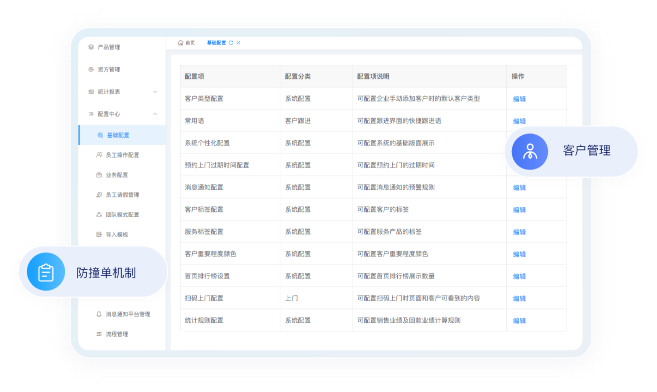Viewport: 657px width, 392px height.
Task: Click 编辑 for 统计规则配置 row
Action: tap(519, 321)
